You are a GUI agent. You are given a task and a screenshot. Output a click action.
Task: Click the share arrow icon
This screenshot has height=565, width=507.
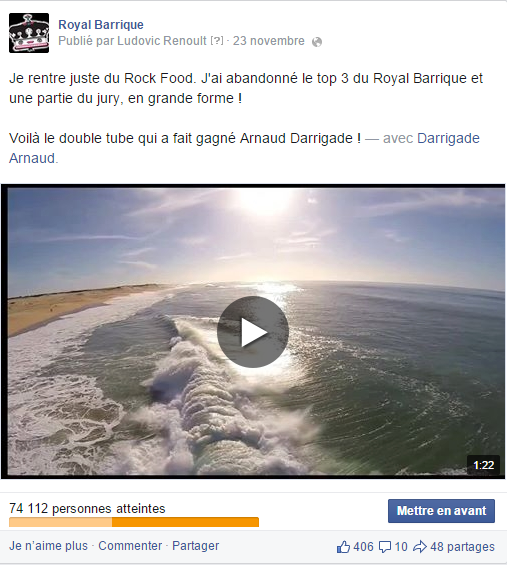point(419,547)
